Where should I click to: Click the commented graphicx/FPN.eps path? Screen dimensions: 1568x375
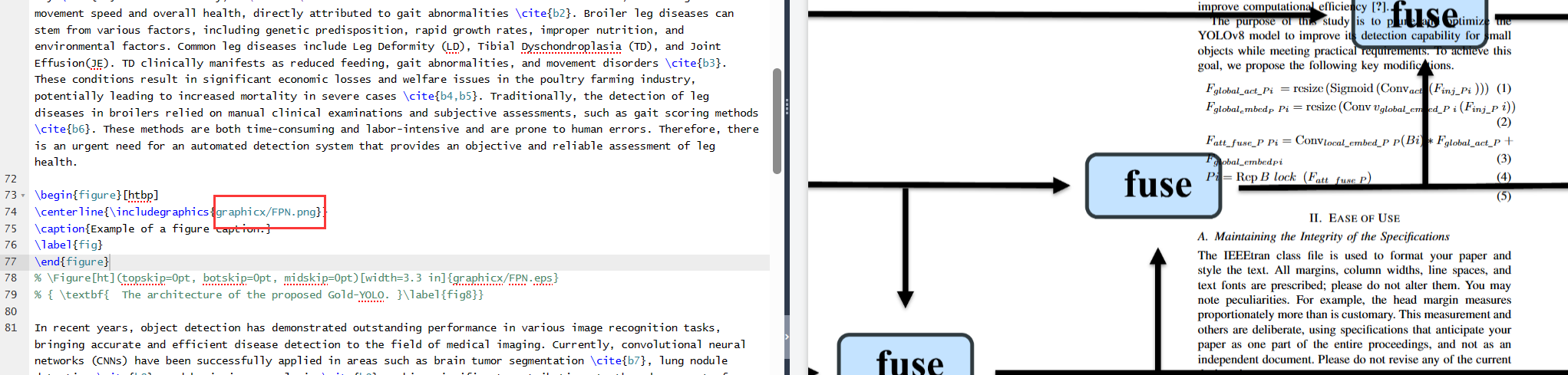tap(503, 278)
